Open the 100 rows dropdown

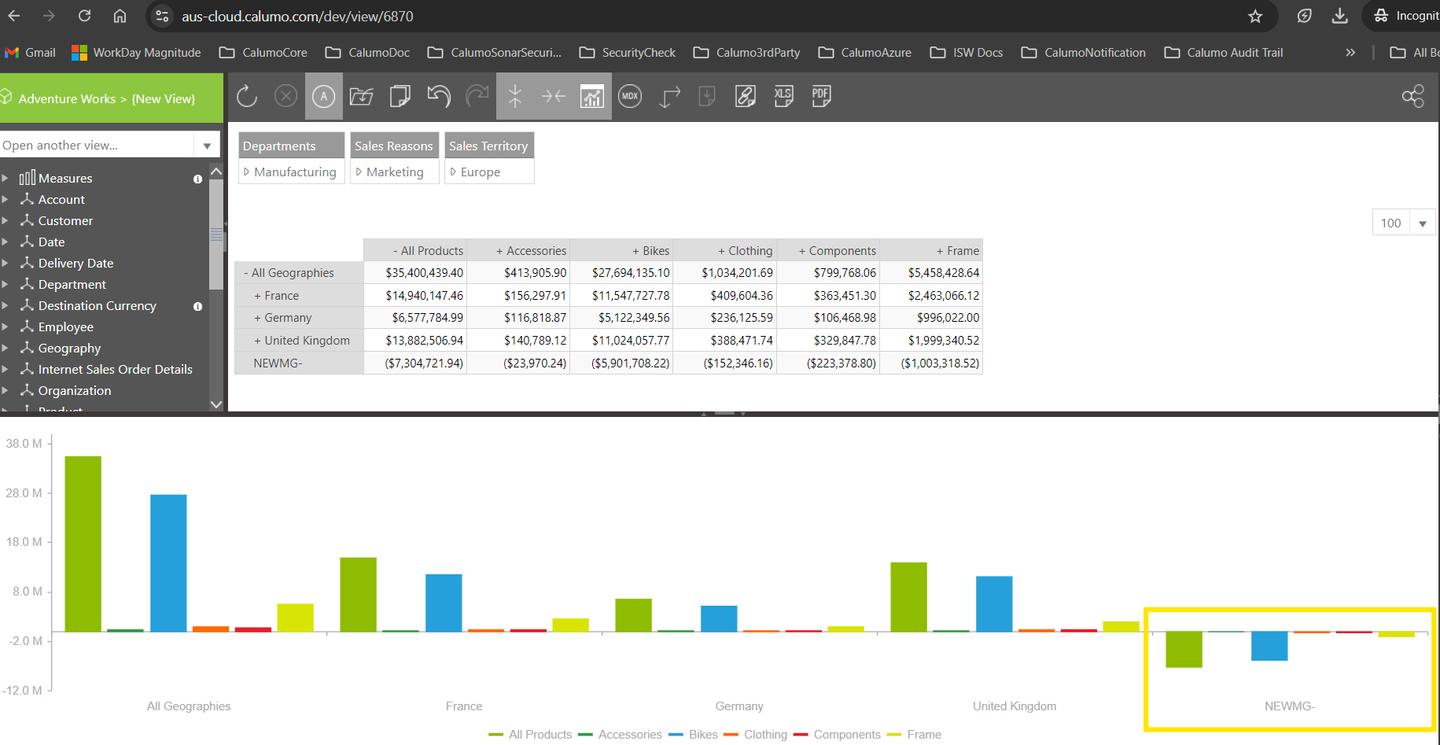[x=1421, y=223]
